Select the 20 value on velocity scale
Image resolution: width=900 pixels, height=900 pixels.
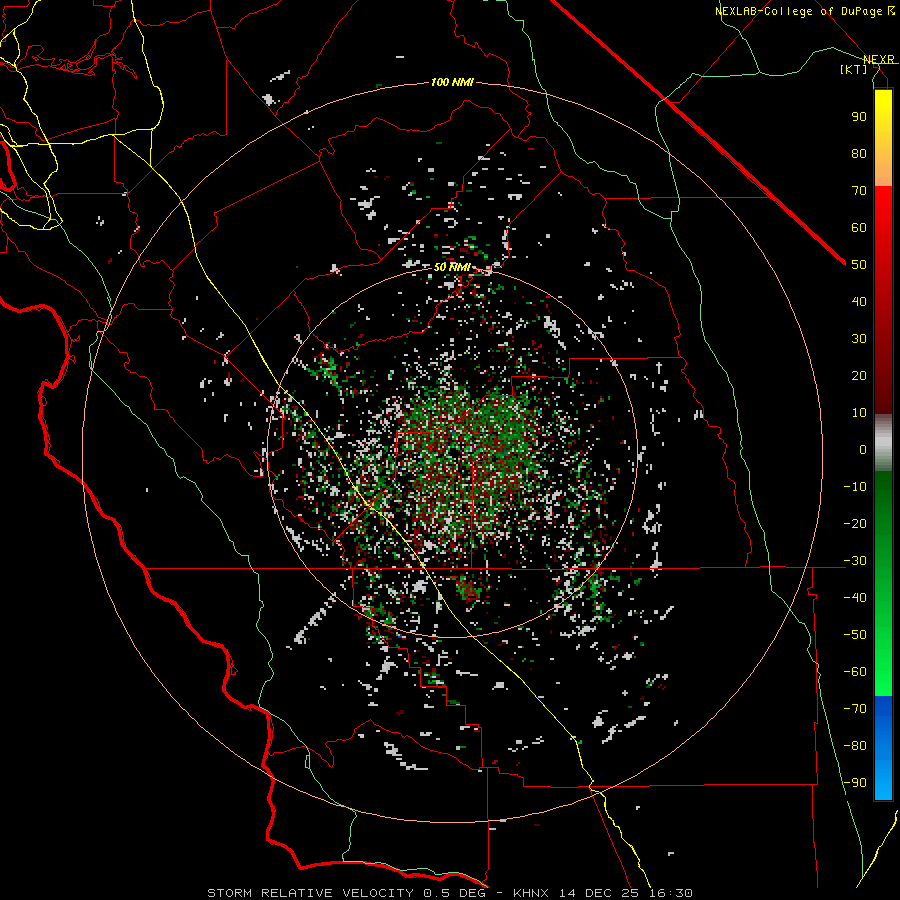pyautogui.click(x=859, y=375)
